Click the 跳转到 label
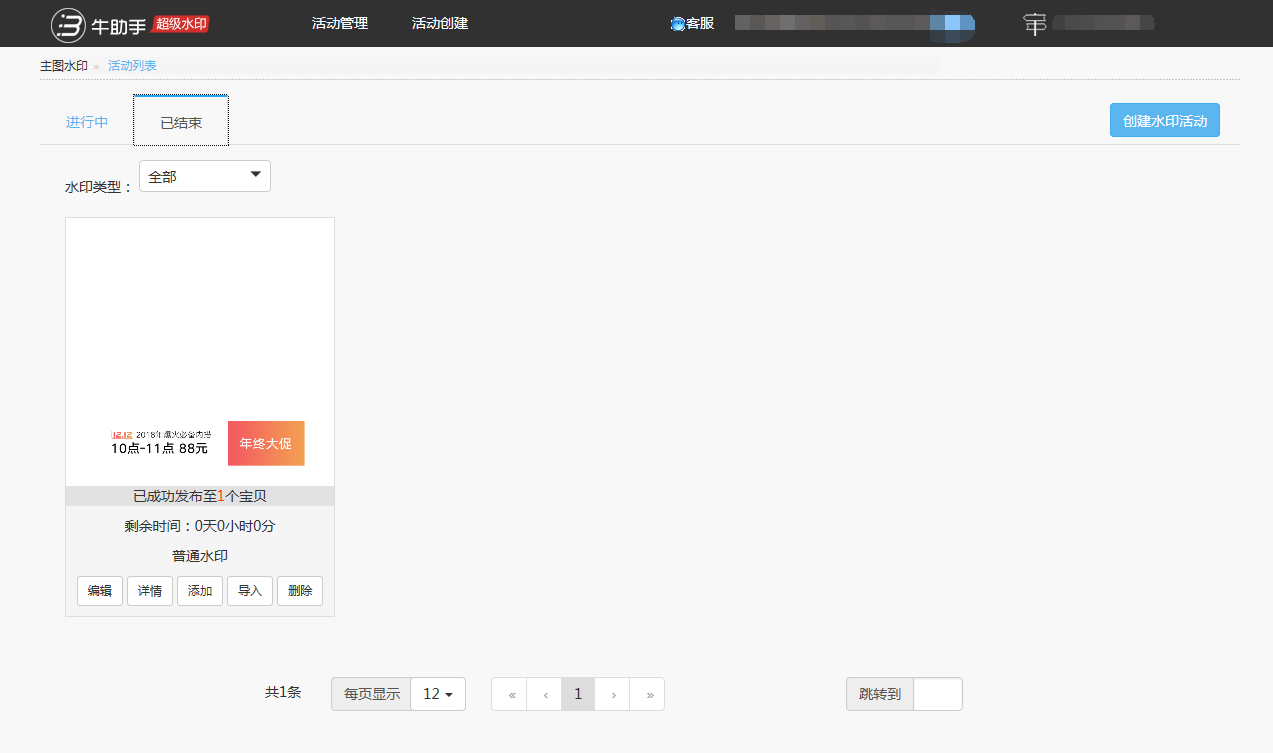The image size is (1273, 753). click(x=880, y=694)
